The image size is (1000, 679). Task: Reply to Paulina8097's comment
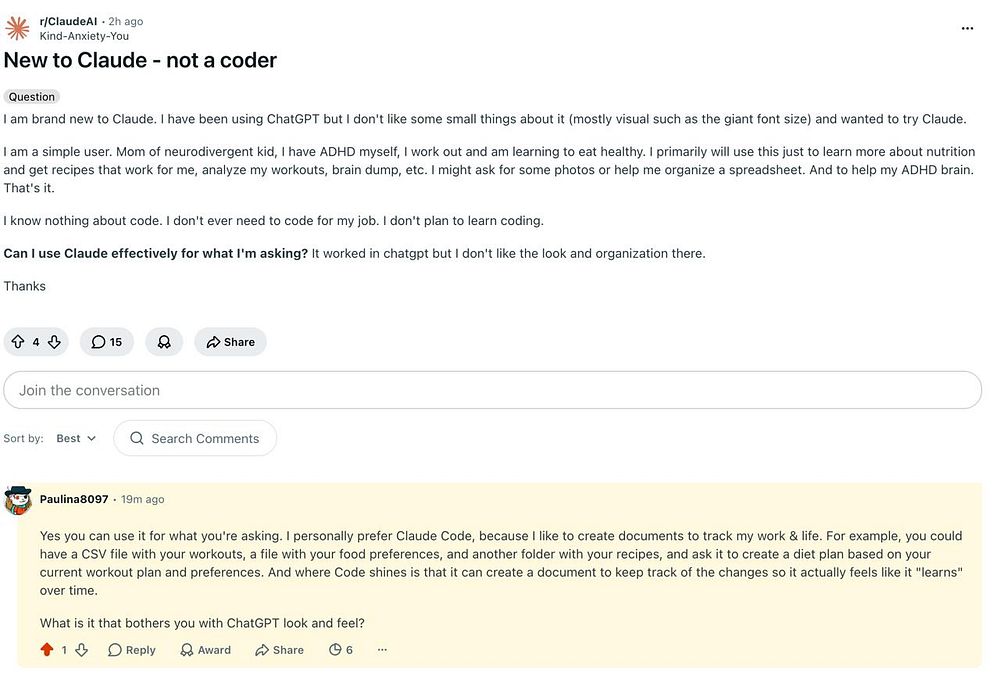pos(132,650)
